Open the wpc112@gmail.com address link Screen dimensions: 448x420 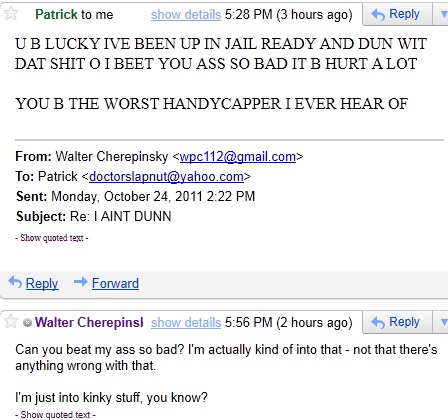tap(238, 156)
